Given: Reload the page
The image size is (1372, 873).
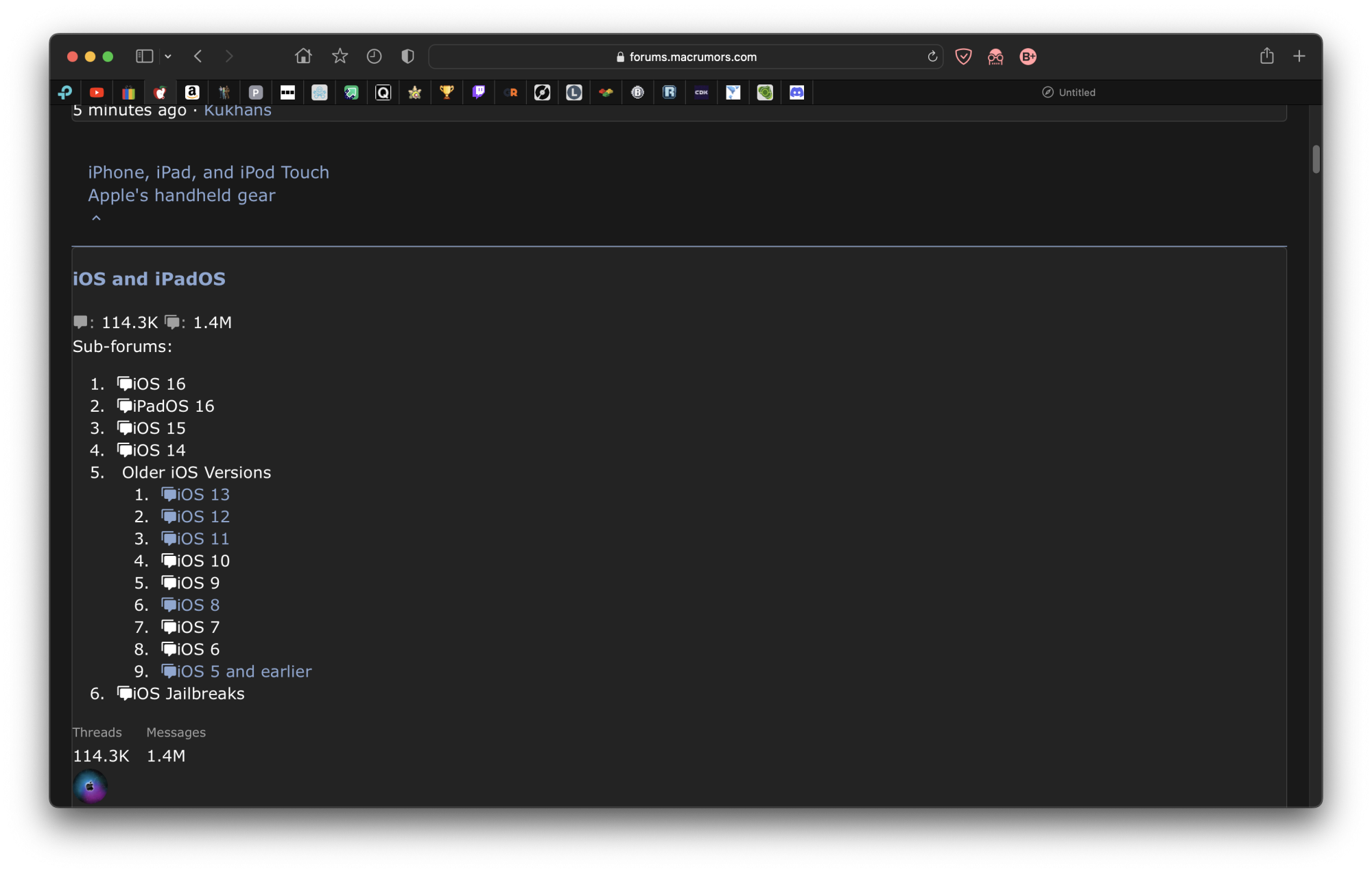Looking at the screenshot, I should click(932, 57).
